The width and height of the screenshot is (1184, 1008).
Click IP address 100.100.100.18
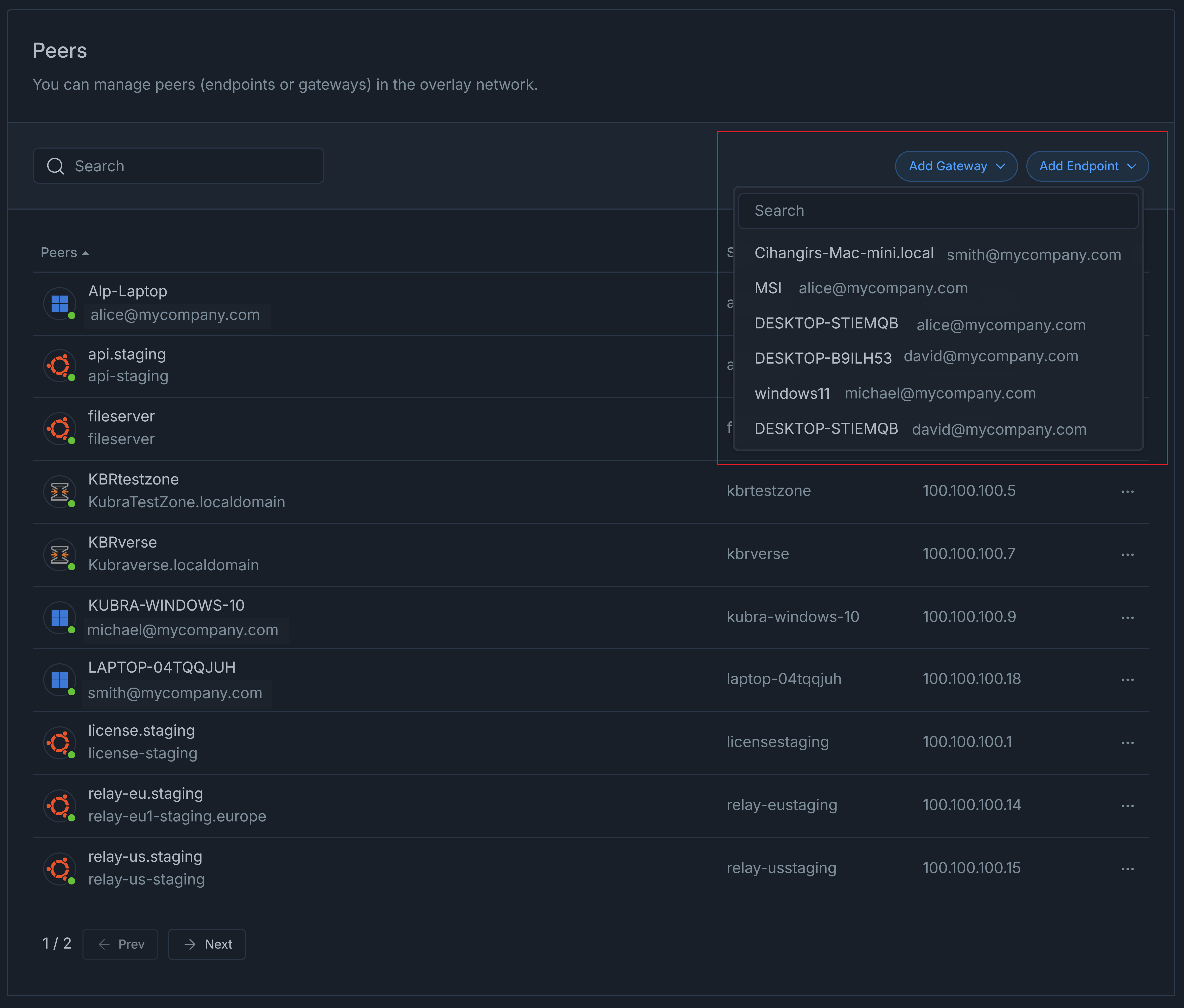click(x=972, y=679)
